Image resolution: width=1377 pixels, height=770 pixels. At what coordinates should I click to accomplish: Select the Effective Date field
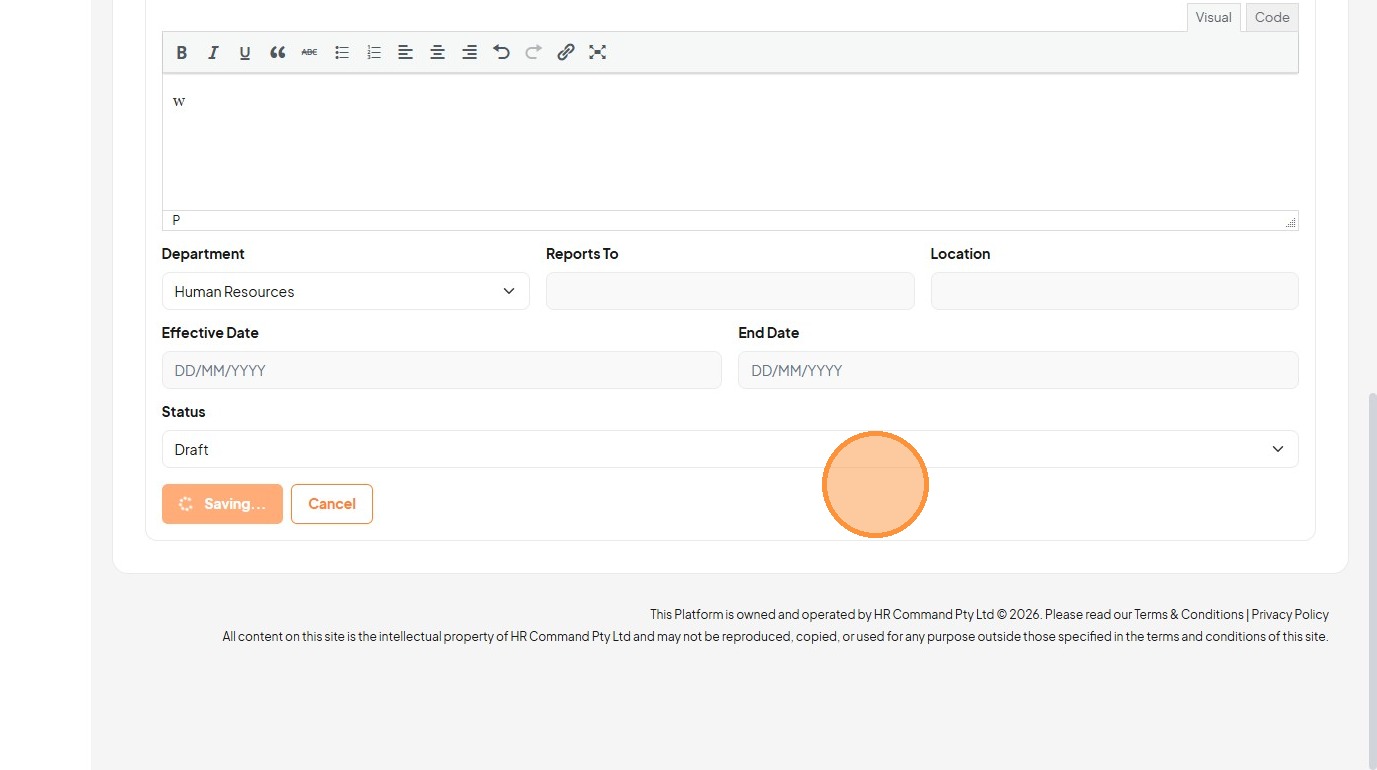pos(441,370)
